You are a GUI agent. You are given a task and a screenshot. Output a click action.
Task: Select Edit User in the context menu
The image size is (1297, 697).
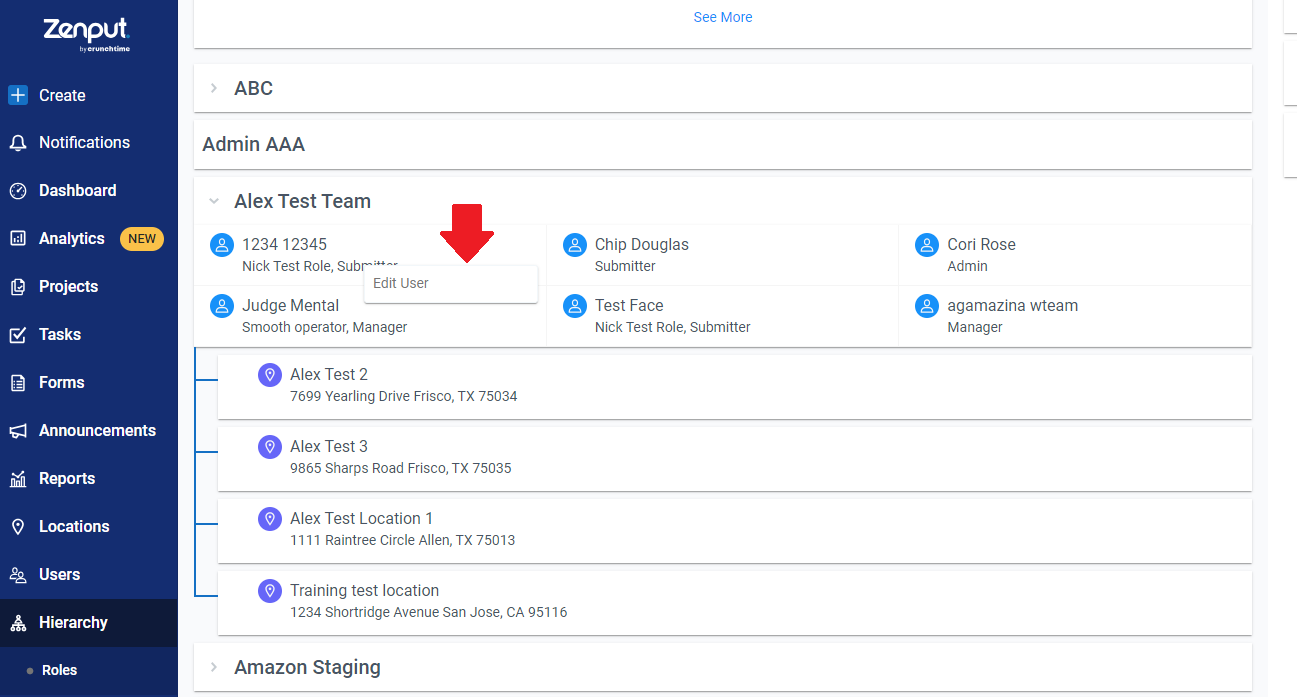[x=451, y=283]
